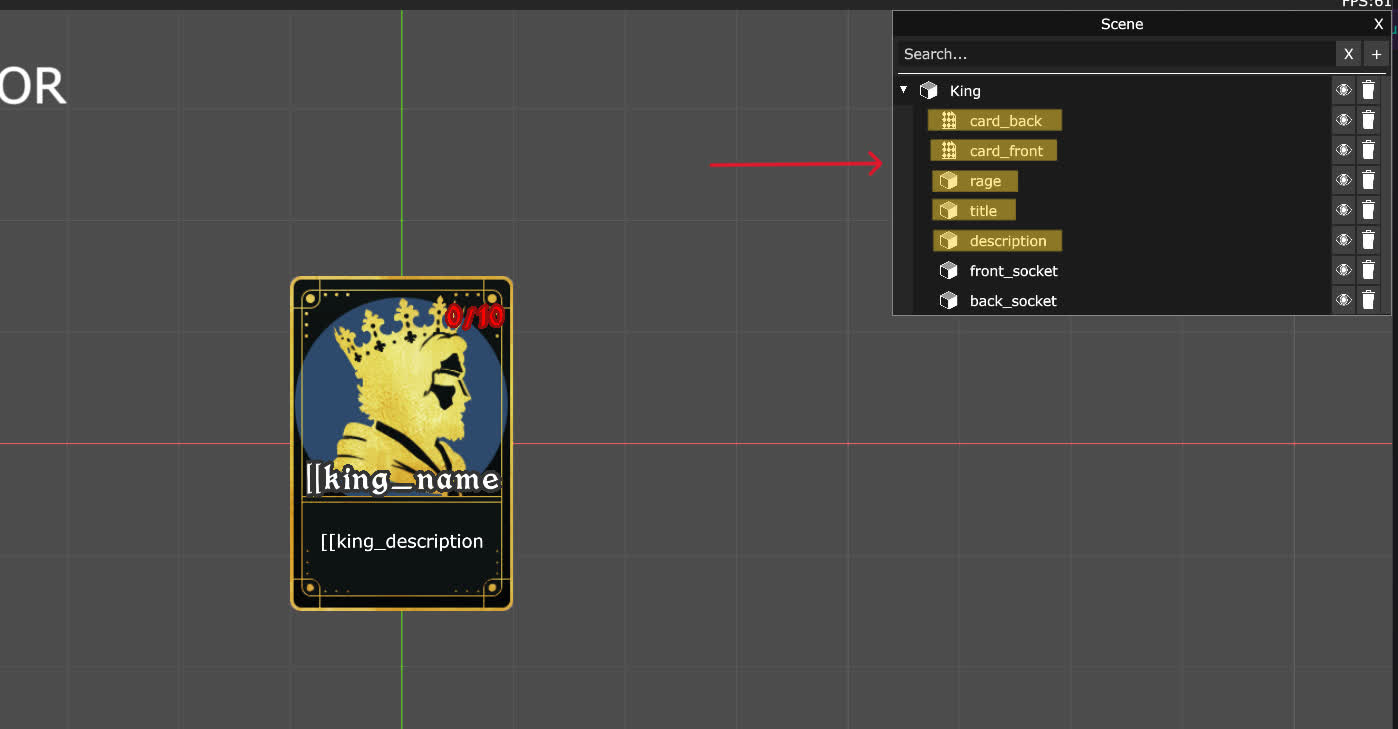1398x729 pixels.
Task: Hide the card_back node
Action: tap(1344, 120)
